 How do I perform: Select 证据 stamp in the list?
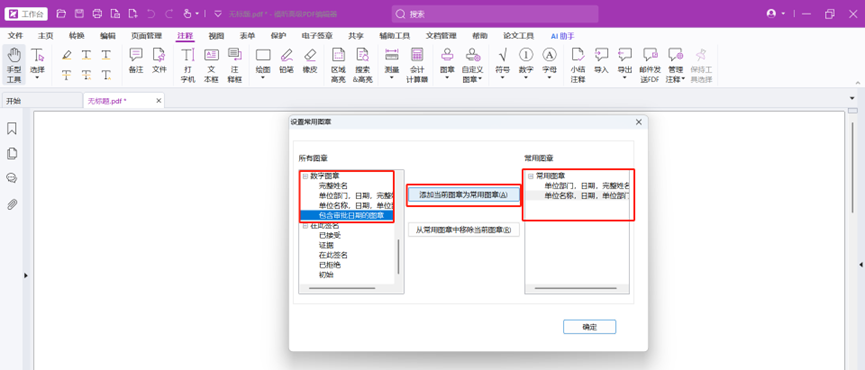(x=327, y=245)
